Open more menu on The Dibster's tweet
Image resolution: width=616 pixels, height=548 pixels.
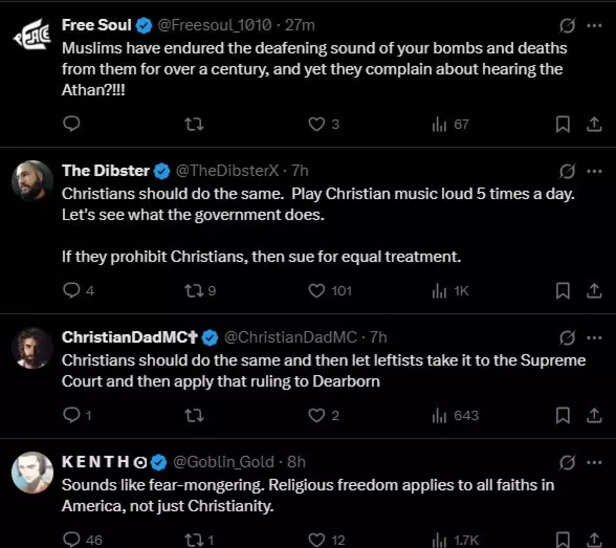pyautogui.click(x=594, y=170)
